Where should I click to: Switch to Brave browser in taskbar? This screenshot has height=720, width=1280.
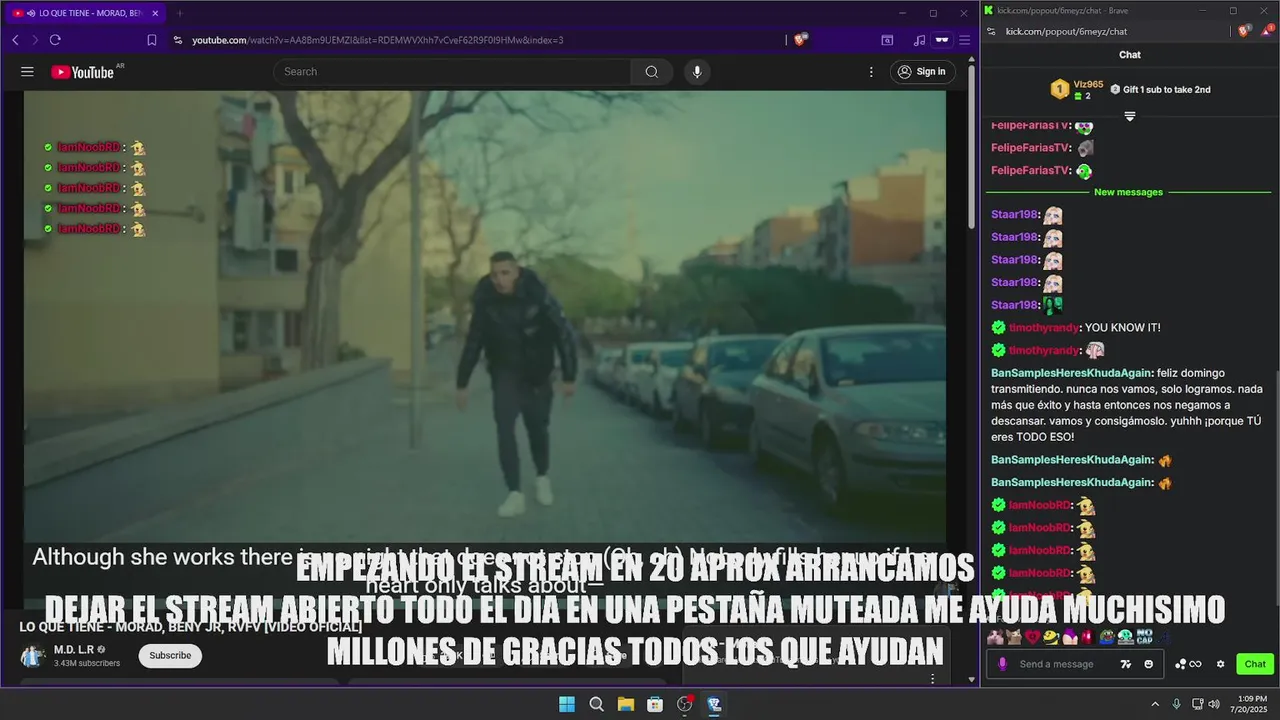[x=714, y=704]
